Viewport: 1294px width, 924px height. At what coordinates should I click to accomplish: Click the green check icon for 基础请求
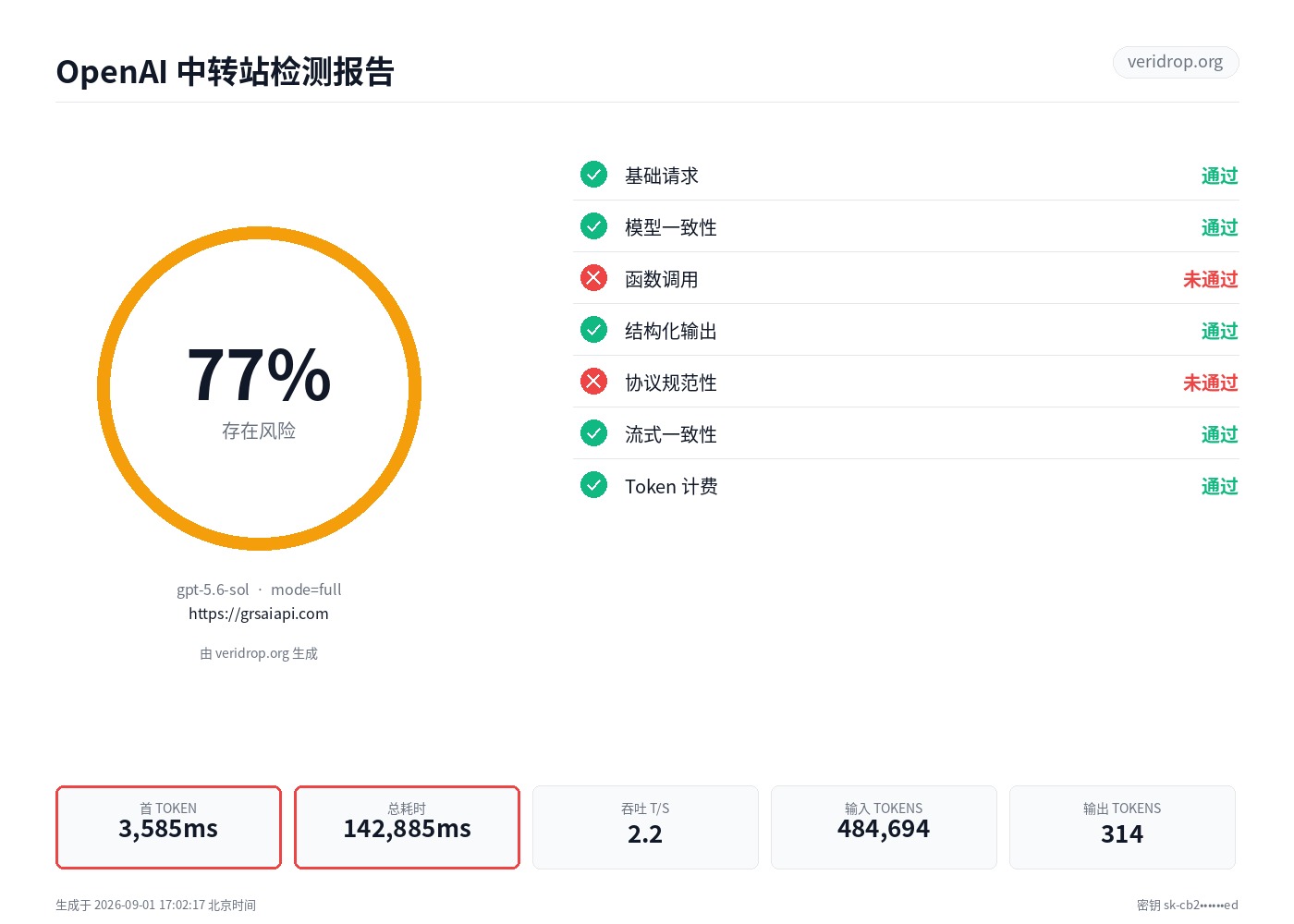[x=593, y=175]
